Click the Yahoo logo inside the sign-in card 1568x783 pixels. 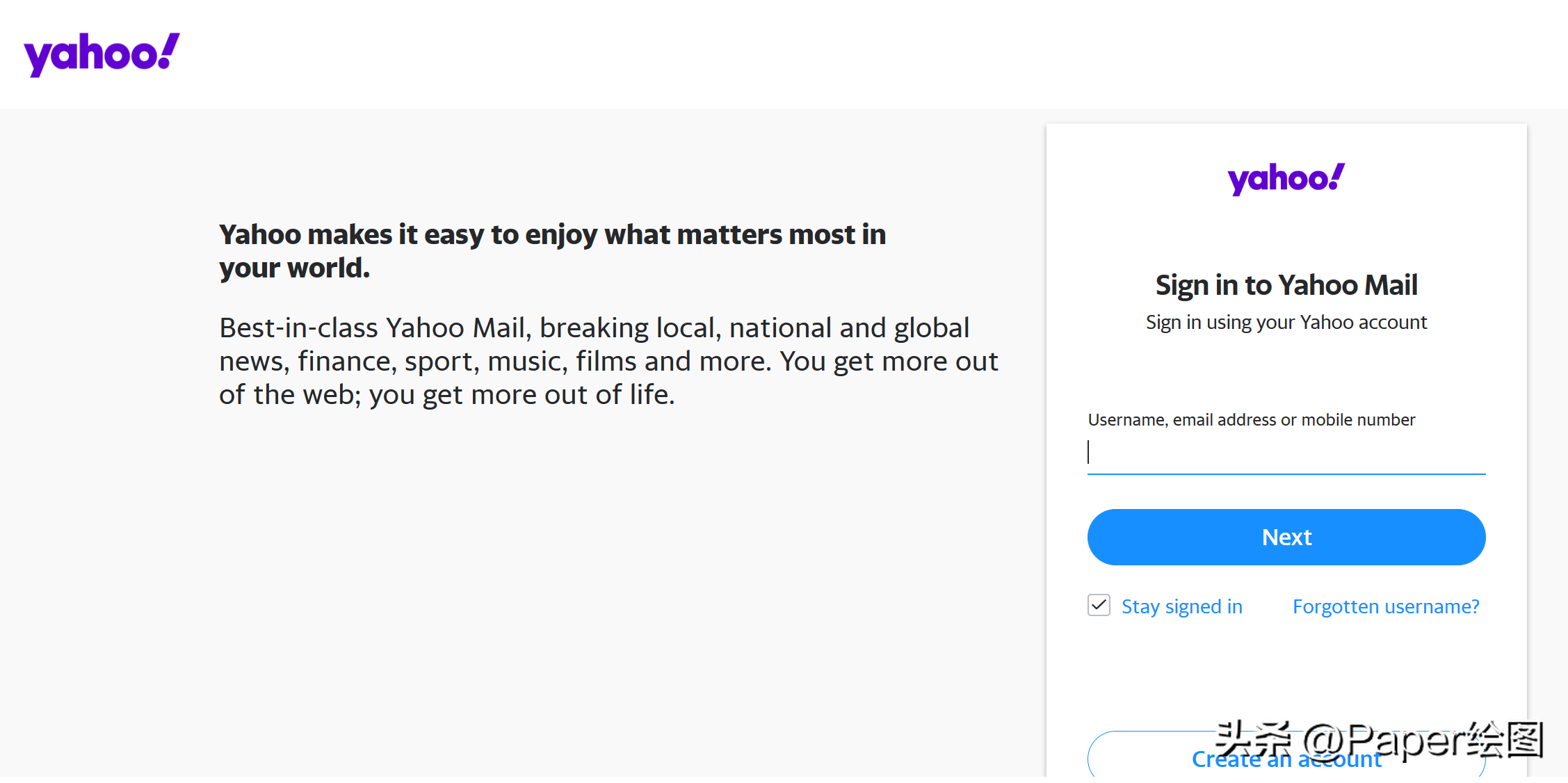(1285, 178)
